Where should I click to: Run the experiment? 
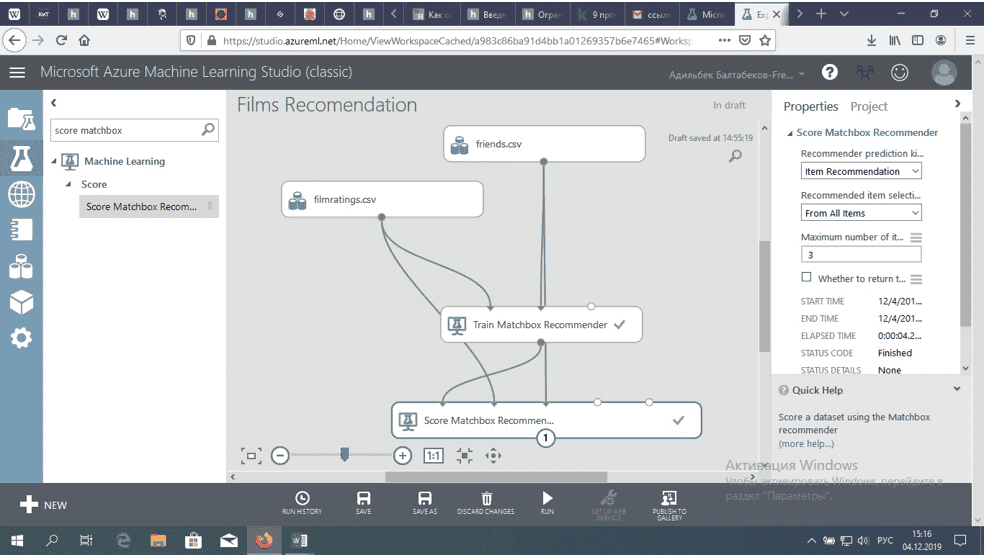tap(547, 503)
